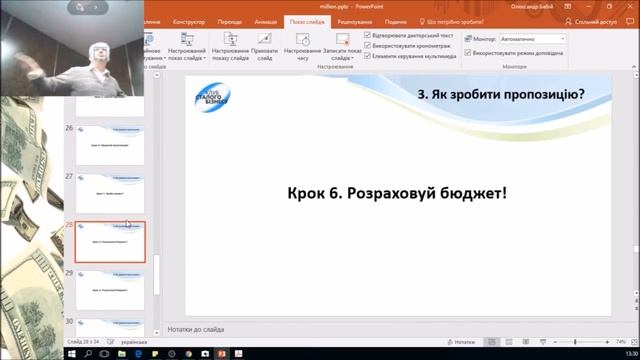Open the View (Подання) tab

point(396,22)
